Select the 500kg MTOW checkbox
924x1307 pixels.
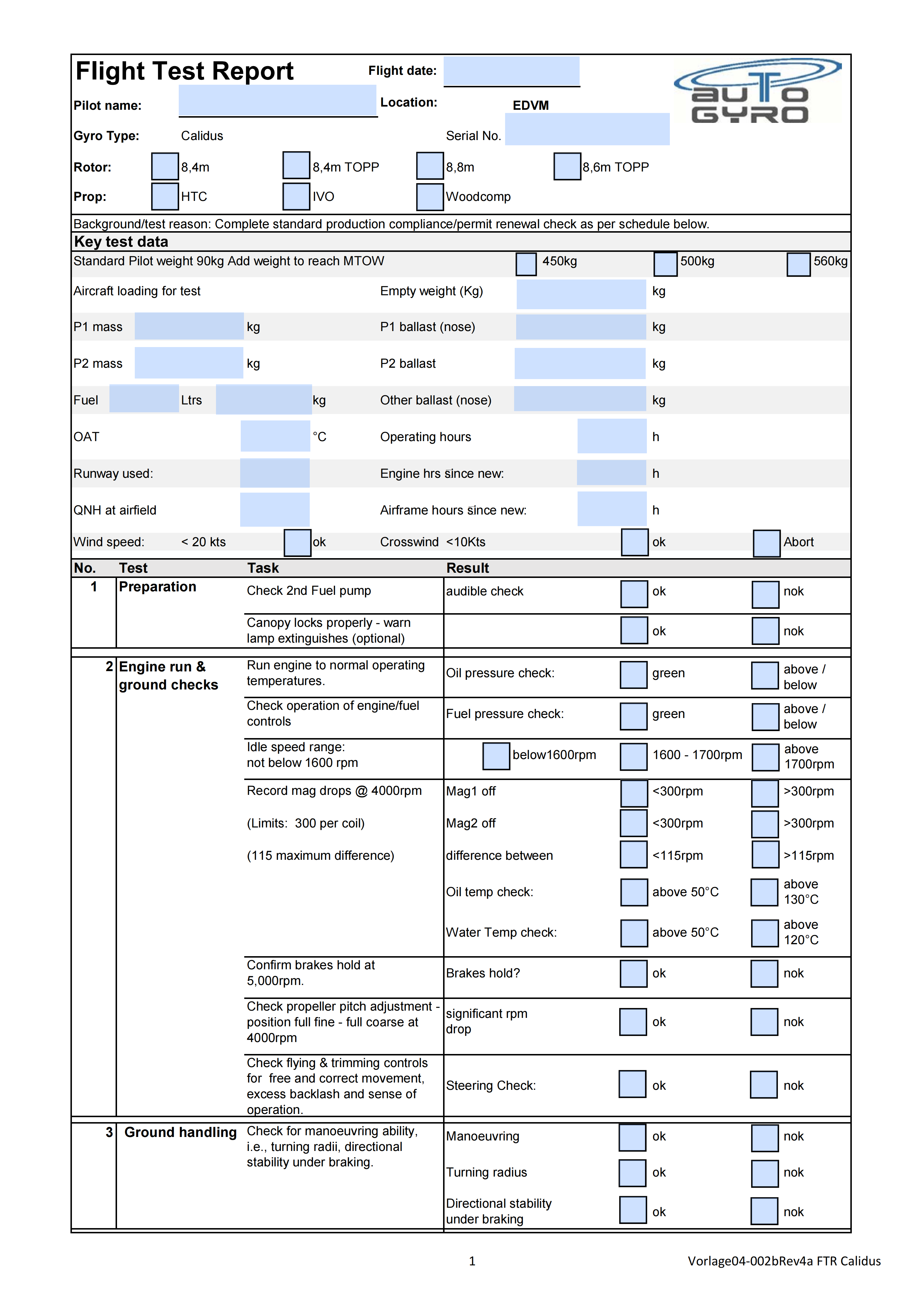pos(665,264)
